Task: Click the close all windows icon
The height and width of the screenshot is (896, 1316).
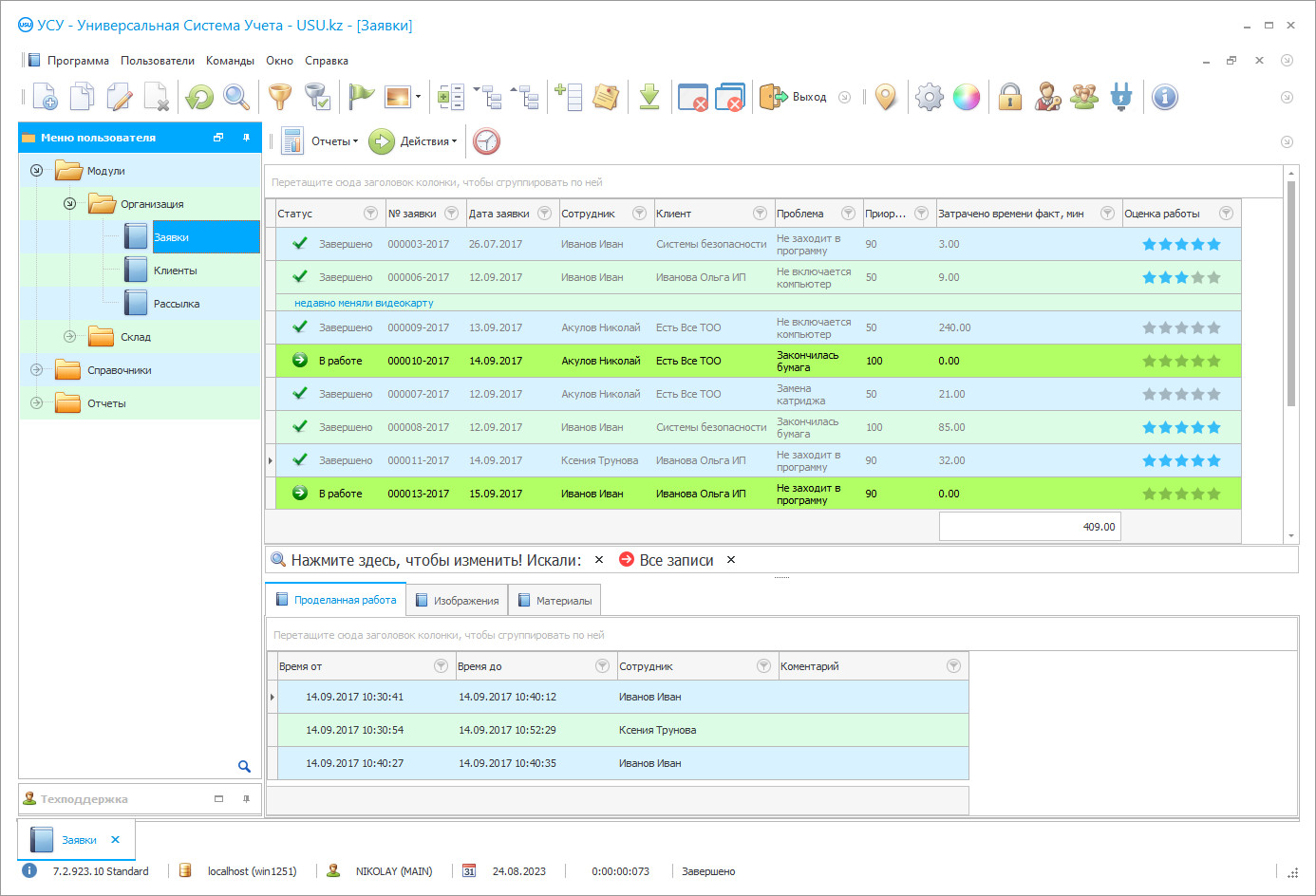Action: click(730, 97)
